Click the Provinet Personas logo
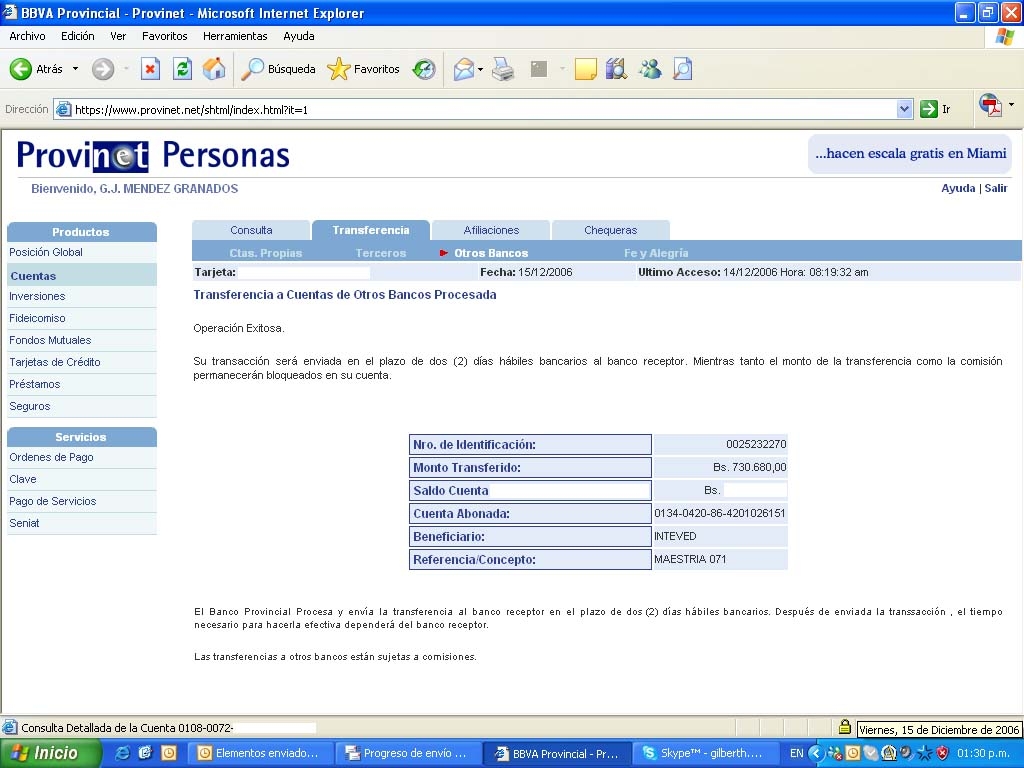The width and height of the screenshot is (1024, 768). click(x=153, y=156)
